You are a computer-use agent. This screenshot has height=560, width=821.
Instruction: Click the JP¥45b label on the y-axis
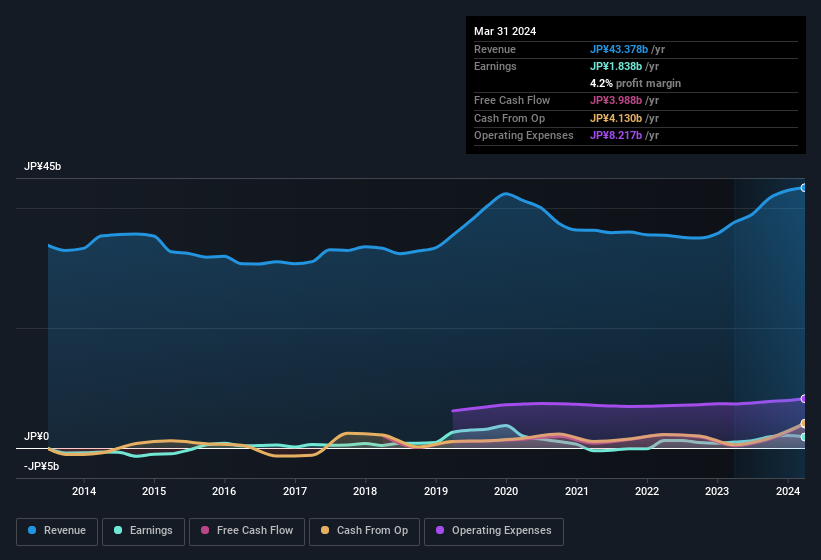pyautogui.click(x=43, y=167)
